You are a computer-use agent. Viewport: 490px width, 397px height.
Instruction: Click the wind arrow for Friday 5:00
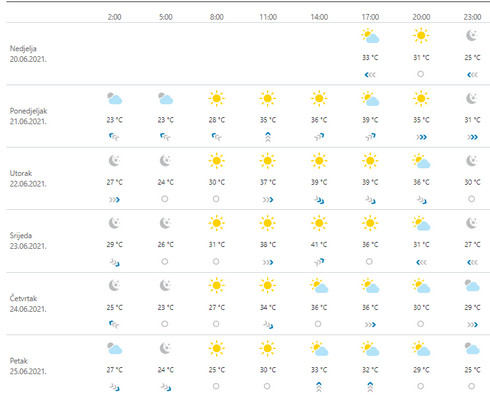tap(166, 387)
